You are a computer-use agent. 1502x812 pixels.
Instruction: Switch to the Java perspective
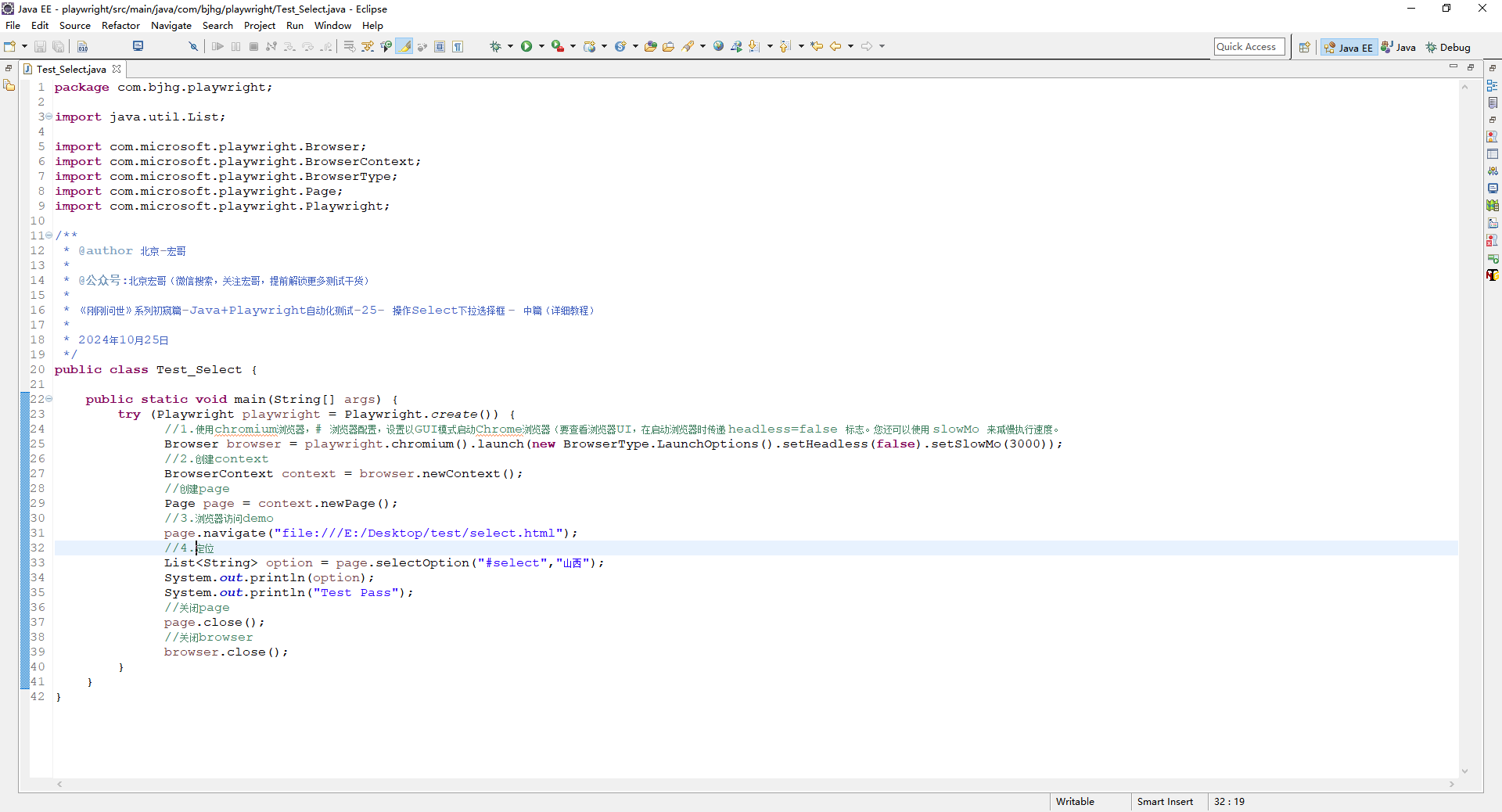point(1399,48)
